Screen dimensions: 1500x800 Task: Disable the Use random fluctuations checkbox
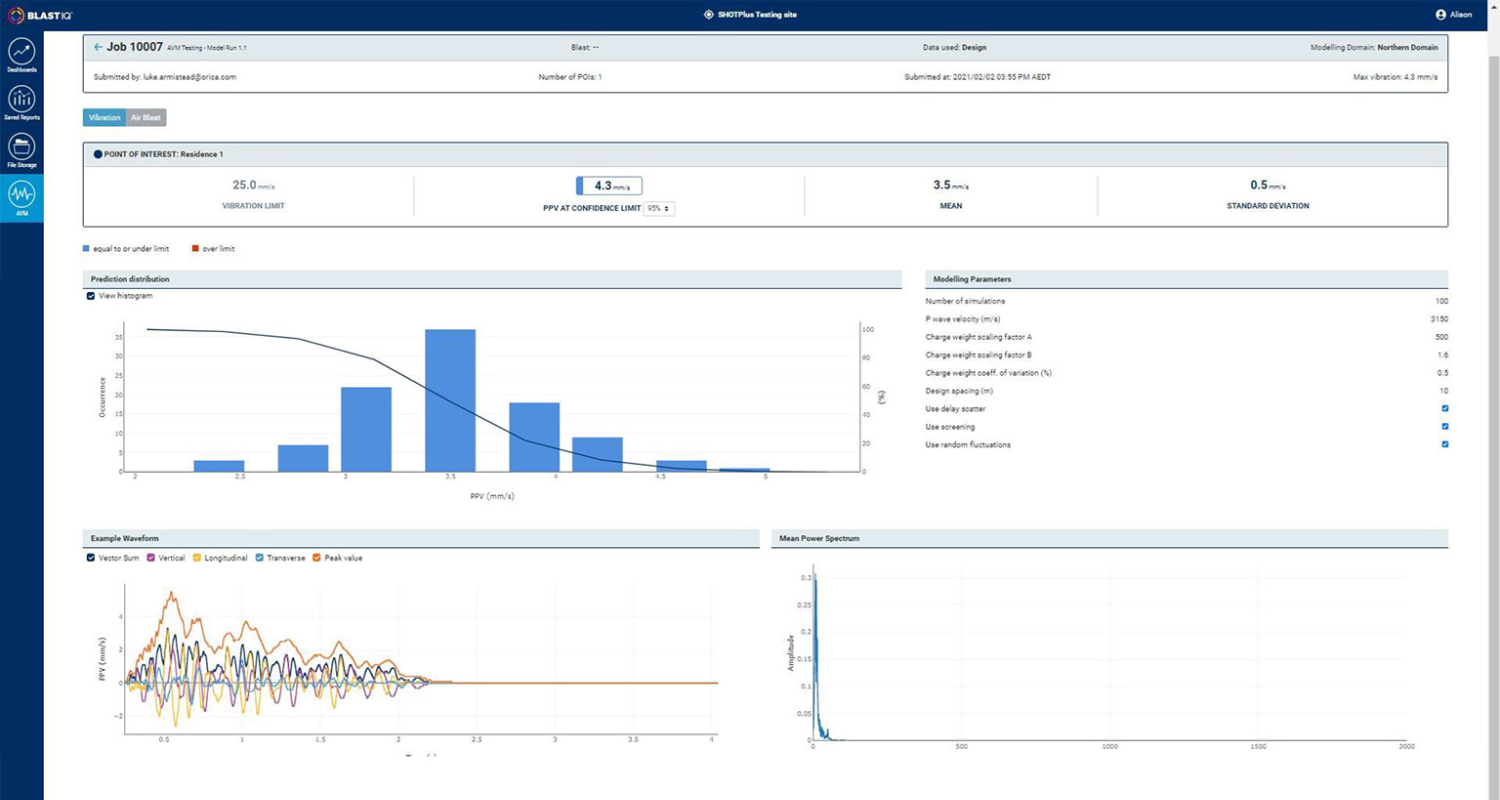1444,444
